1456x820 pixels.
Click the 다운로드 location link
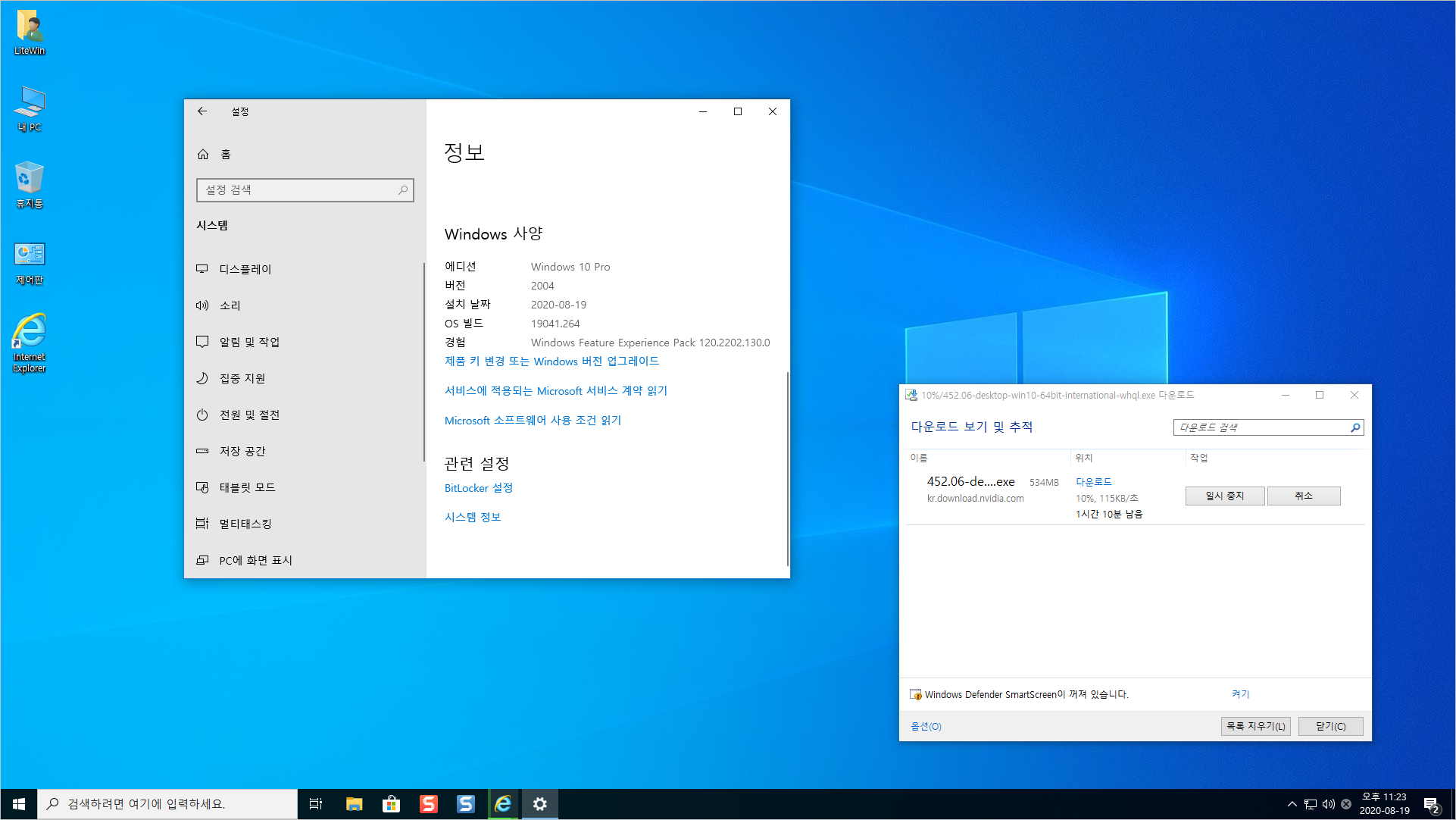(1094, 482)
